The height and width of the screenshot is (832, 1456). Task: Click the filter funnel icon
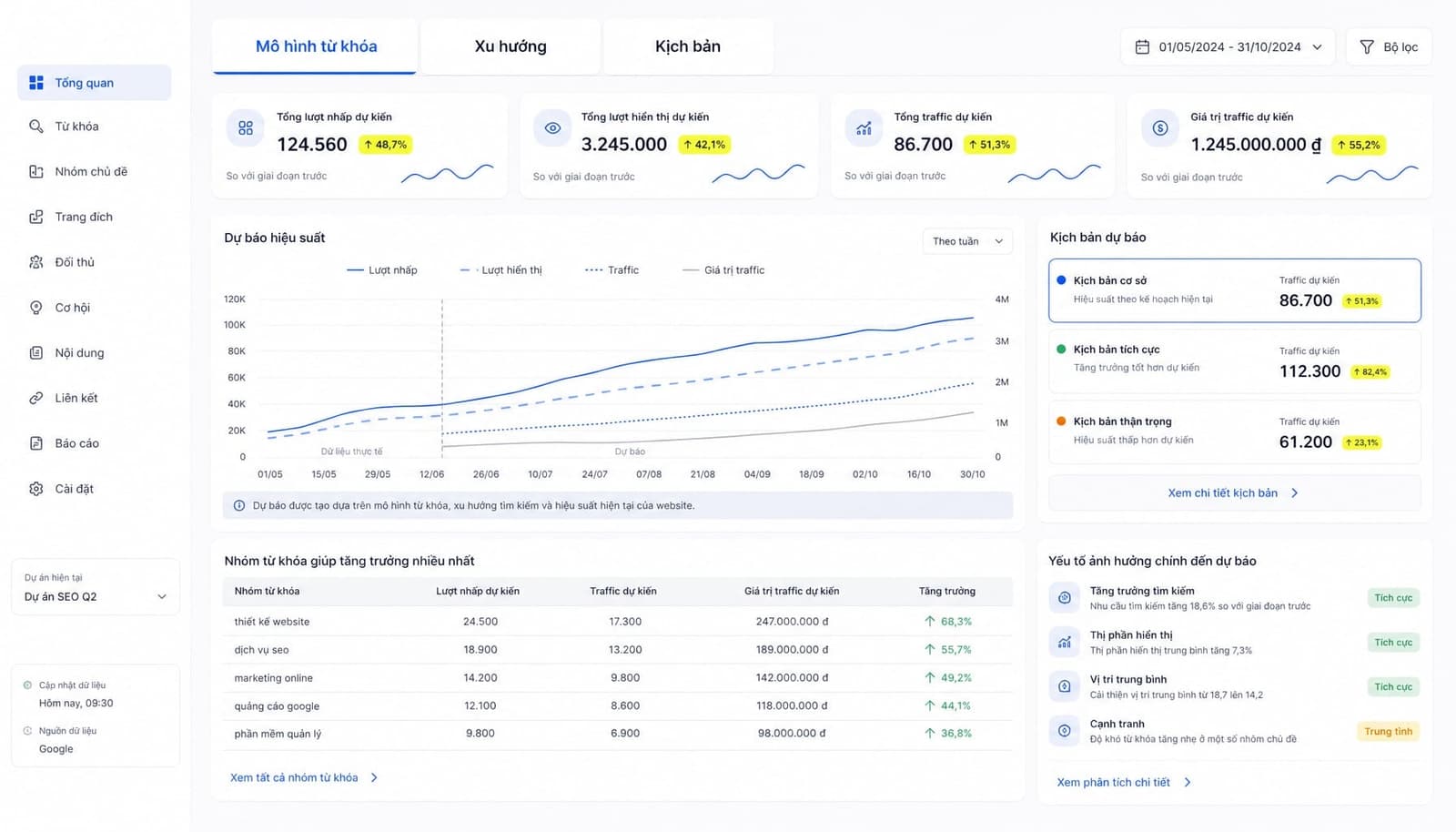click(x=1367, y=46)
